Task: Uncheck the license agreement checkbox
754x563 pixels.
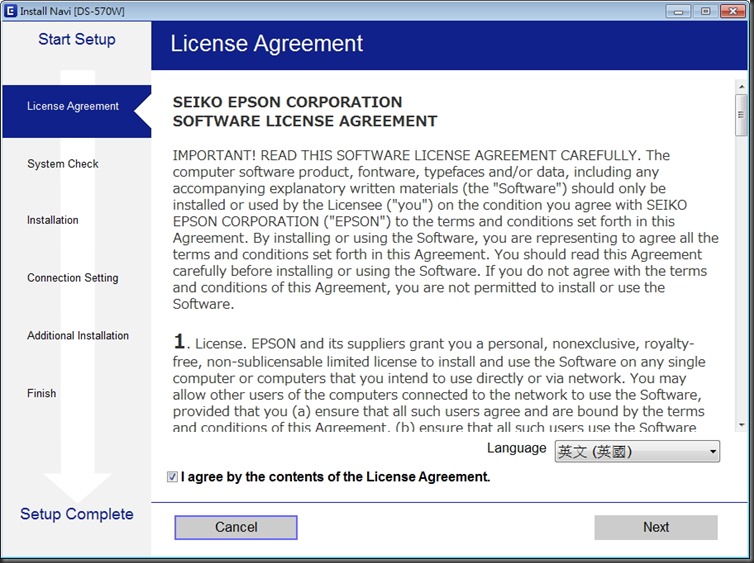Action: coord(172,476)
